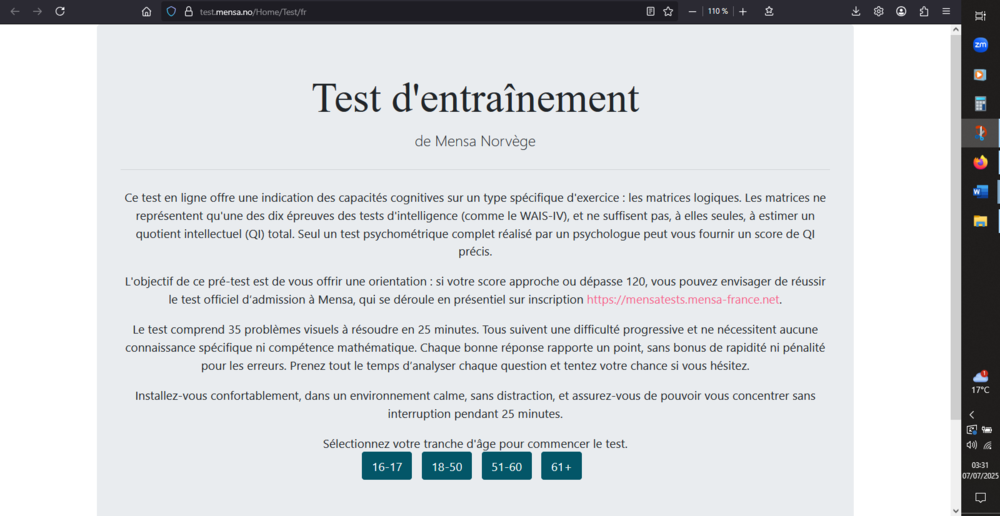1000x516 pixels.
Task: Click the scrollbar up arrow
Action: (955, 29)
